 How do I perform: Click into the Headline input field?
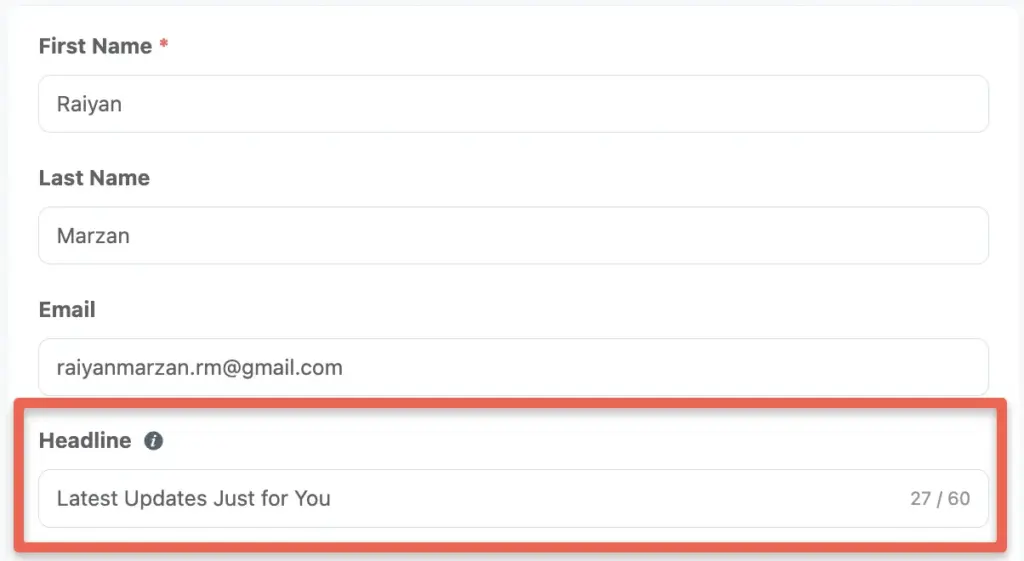pos(513,498)
